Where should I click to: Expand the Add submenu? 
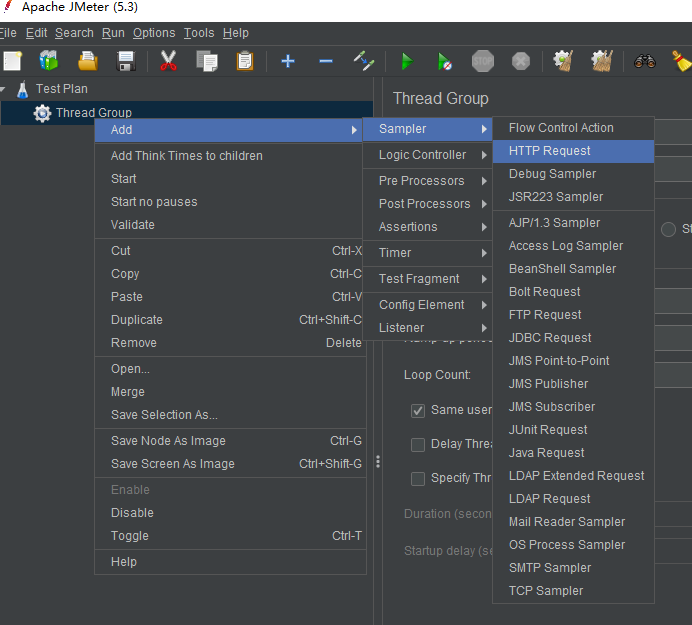[228, 130]
